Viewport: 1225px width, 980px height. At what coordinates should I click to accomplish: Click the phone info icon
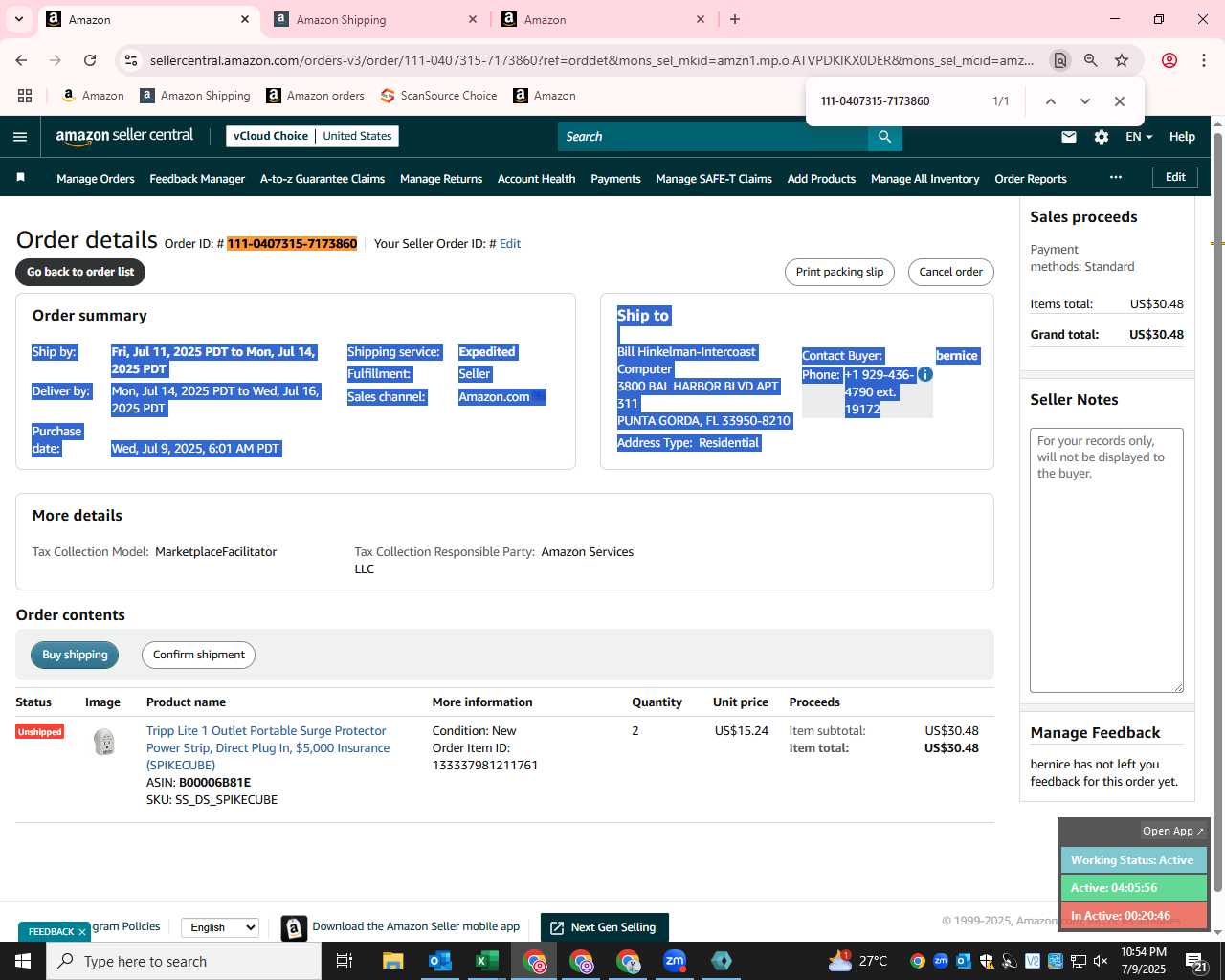click(925, 374)
